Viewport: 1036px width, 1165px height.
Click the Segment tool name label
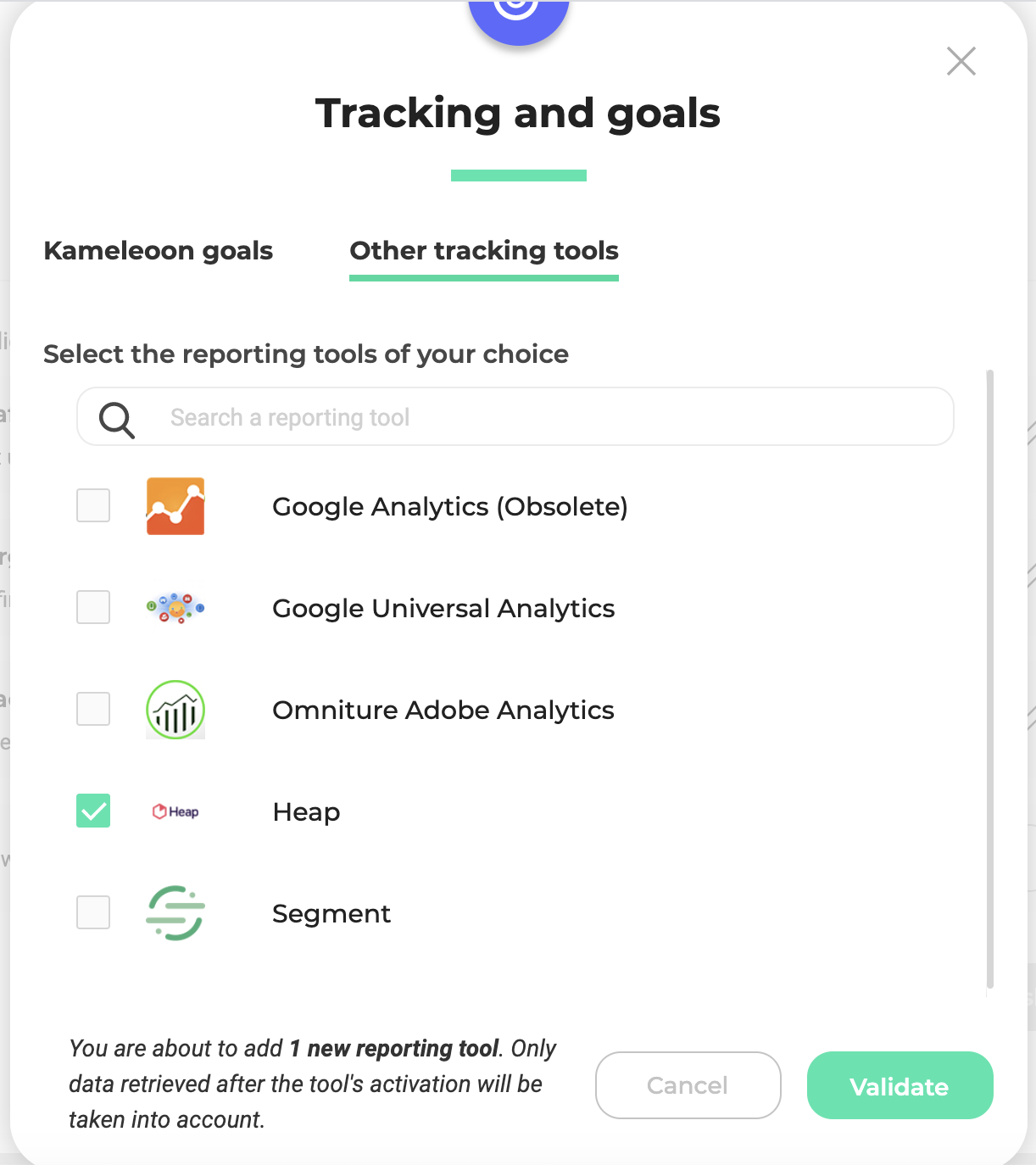331,913
